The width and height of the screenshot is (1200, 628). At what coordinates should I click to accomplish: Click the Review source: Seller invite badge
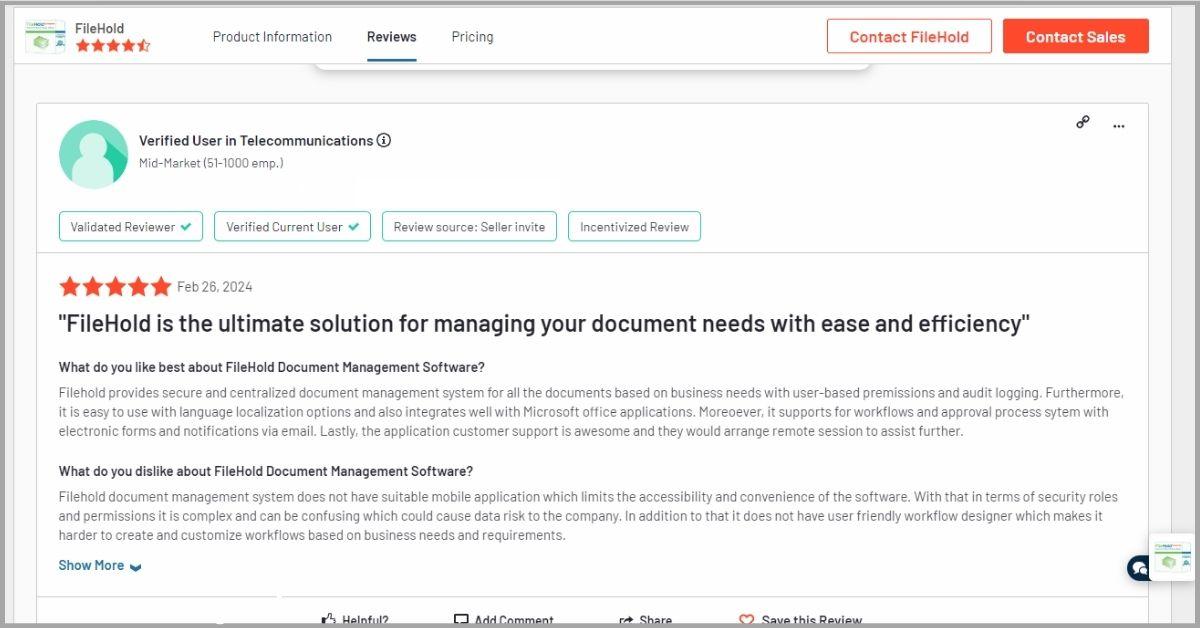469,227
